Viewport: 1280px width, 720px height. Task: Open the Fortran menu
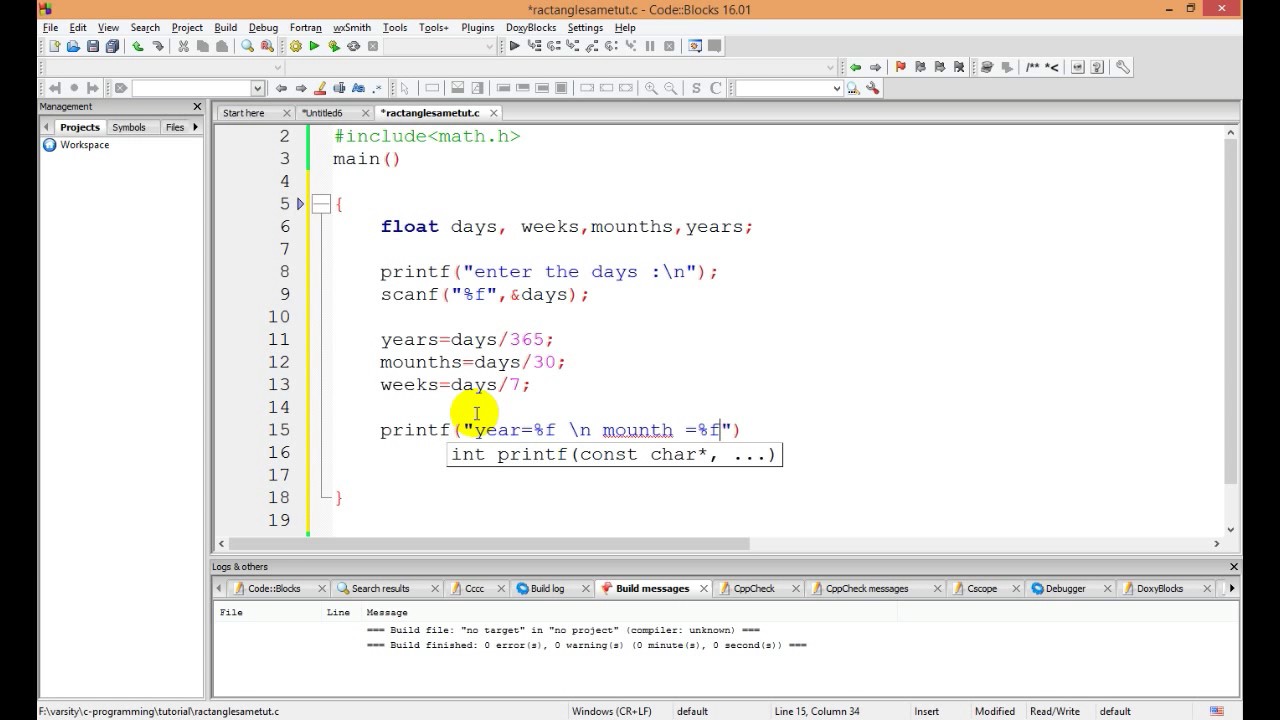[x=306, y=28]
